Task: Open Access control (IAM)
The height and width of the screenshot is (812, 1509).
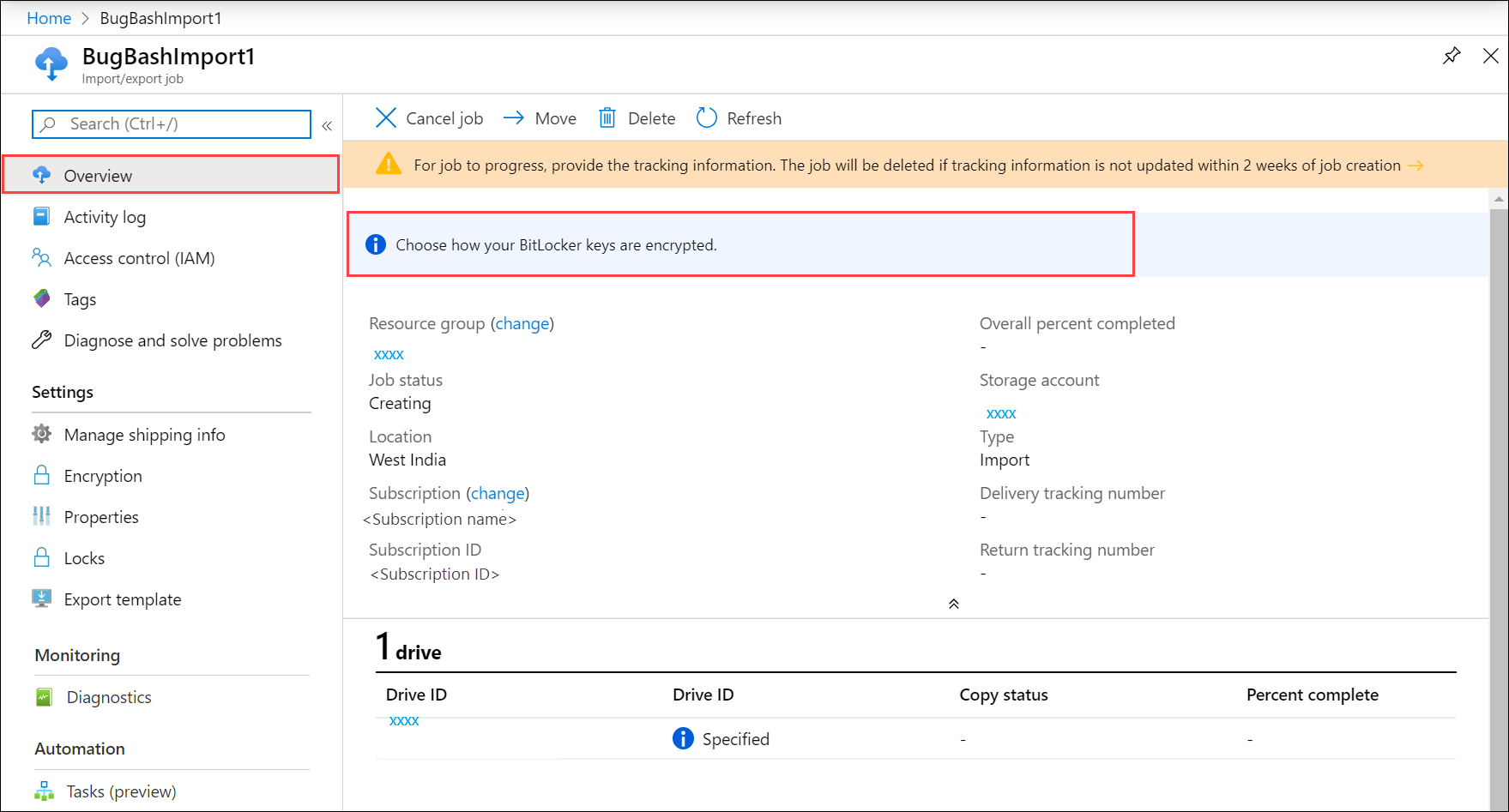Action: tap(139, 257)
